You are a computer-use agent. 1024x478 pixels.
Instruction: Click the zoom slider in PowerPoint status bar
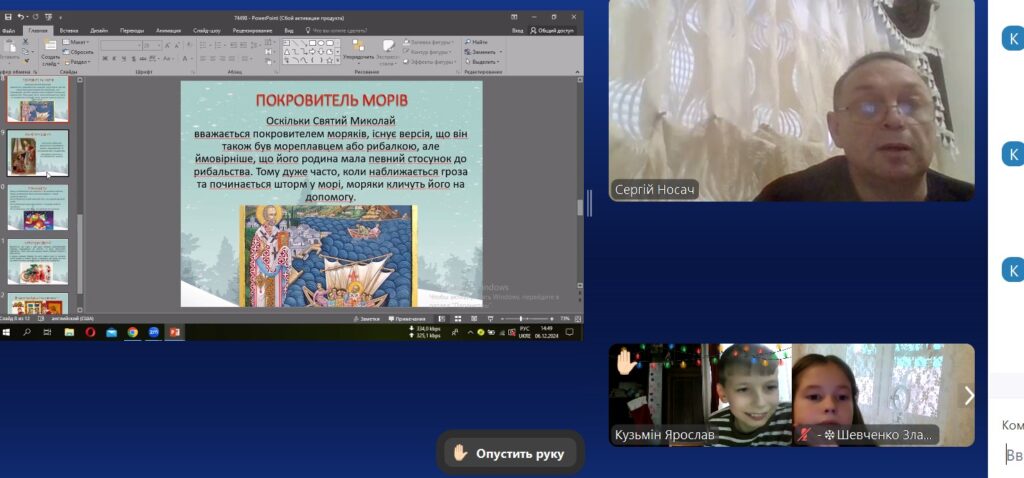click(x=526, y=319)
